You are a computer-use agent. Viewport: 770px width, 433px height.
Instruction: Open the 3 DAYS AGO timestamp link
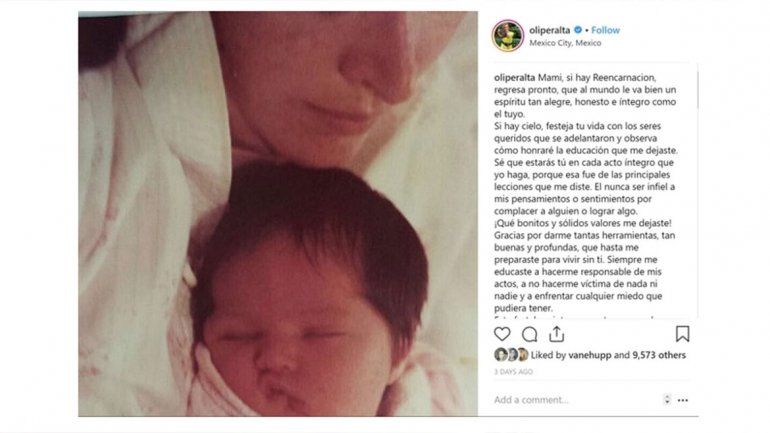pyautogui.click(x=513, y=372)
